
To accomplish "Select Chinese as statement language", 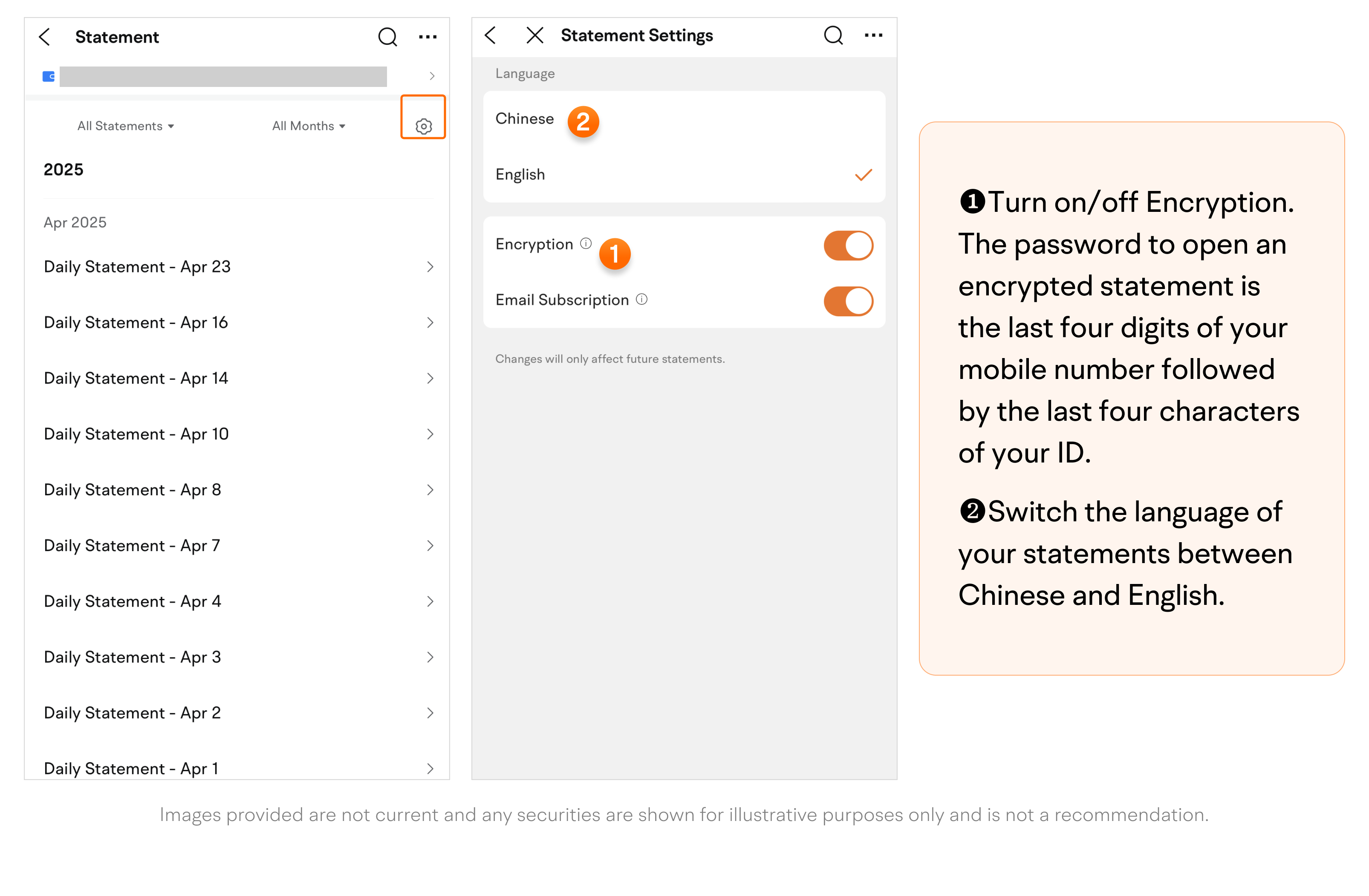I will click(525, 119).
